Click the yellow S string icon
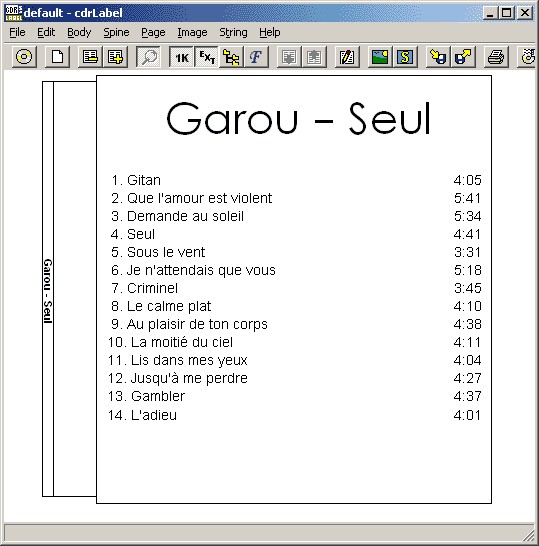This screenshot has width=539, height=546. pos(405,57)
